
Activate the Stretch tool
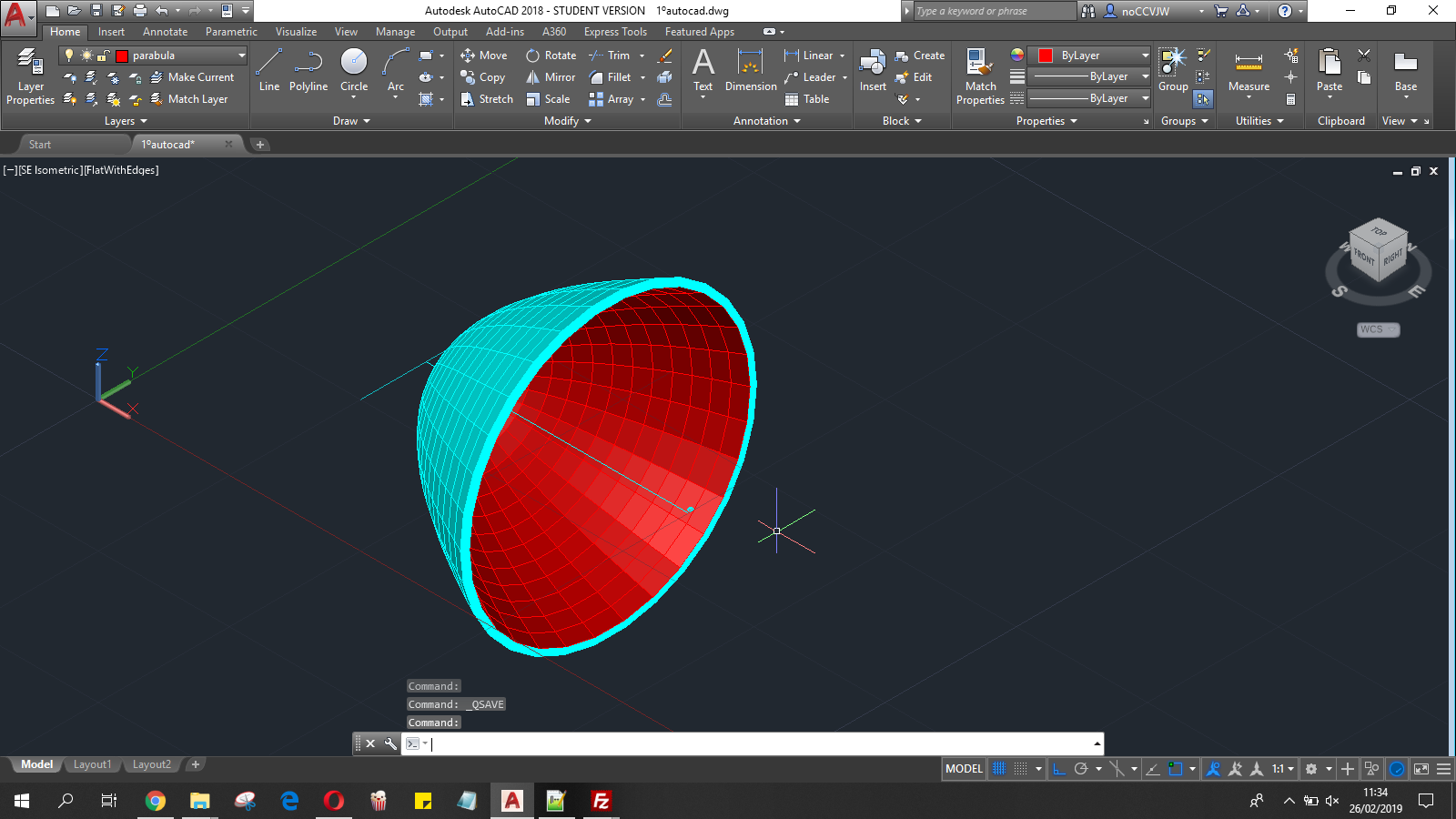(x=487, y=99)
